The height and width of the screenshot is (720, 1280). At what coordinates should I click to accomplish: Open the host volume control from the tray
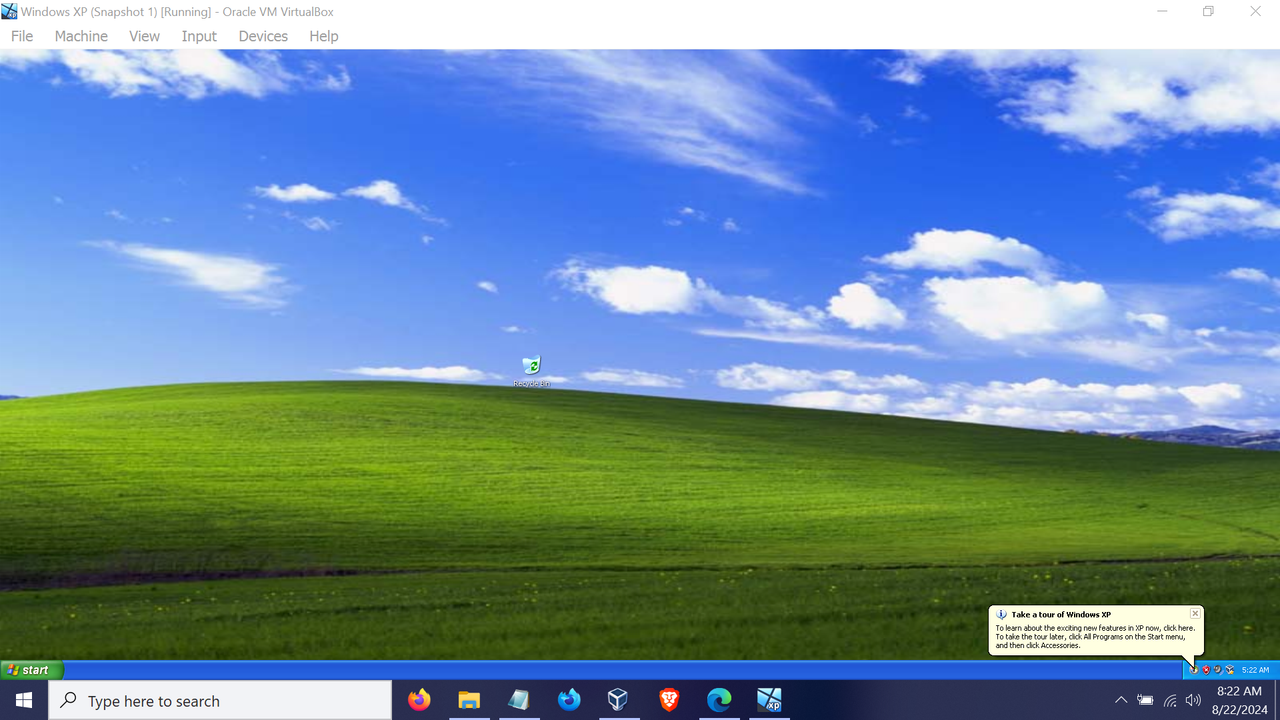[1193, 700]
